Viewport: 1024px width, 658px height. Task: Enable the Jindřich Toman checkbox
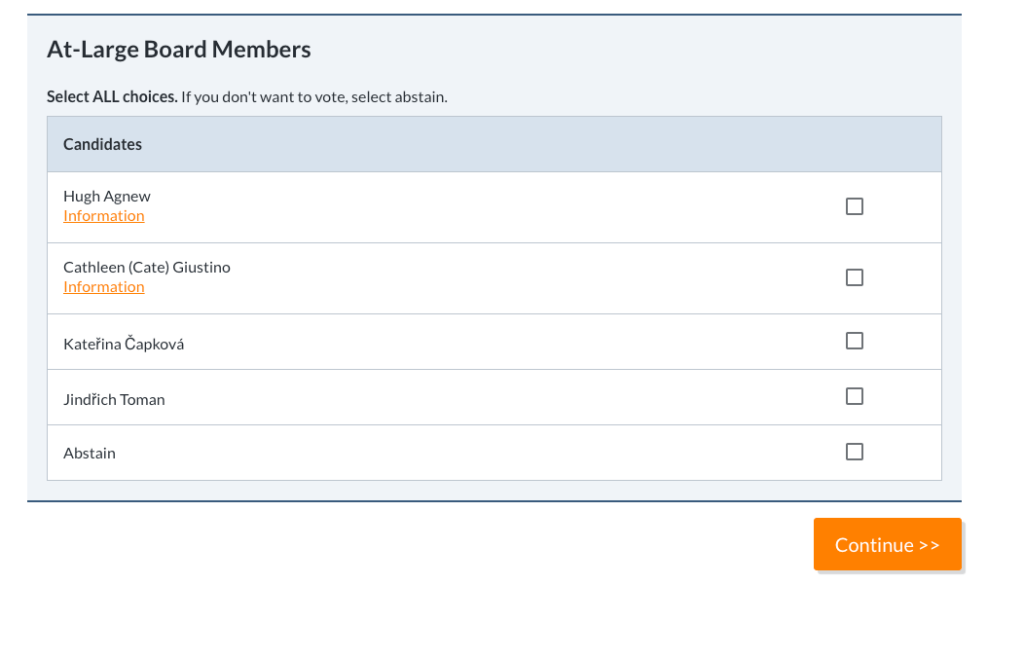(x=854, y=396)
